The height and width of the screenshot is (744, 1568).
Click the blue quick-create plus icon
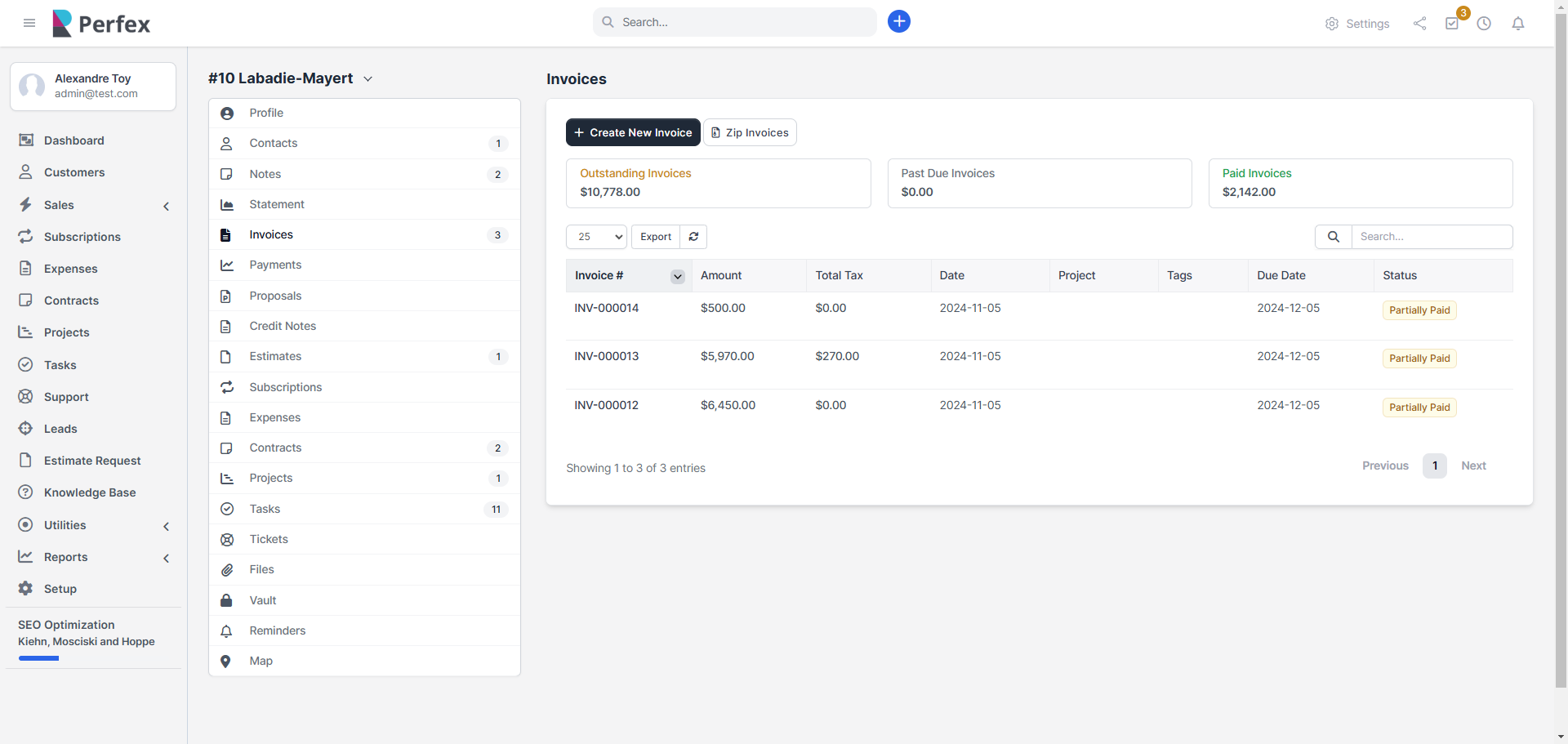[898, 22]
